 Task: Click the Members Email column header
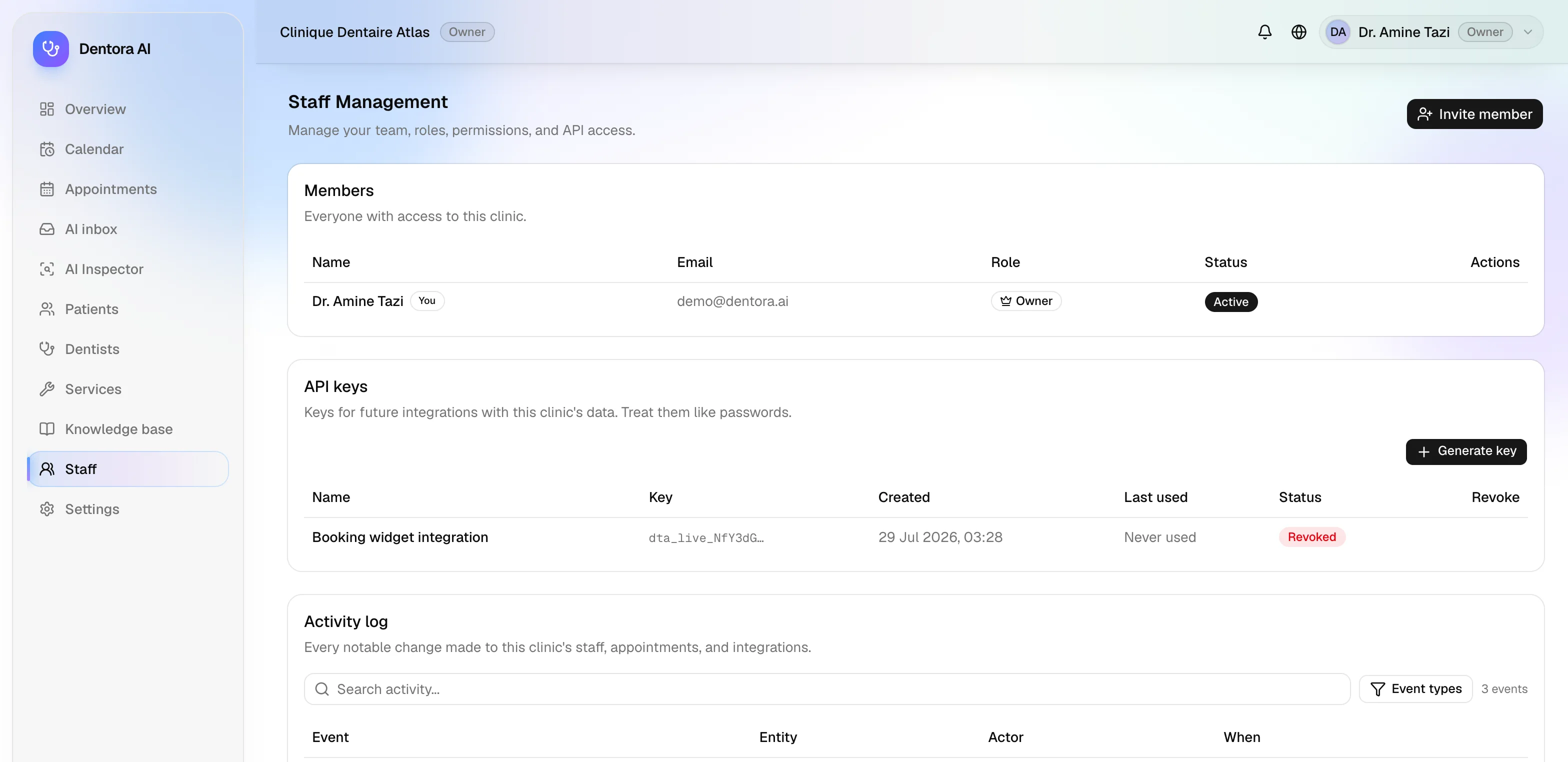[694, 262]
